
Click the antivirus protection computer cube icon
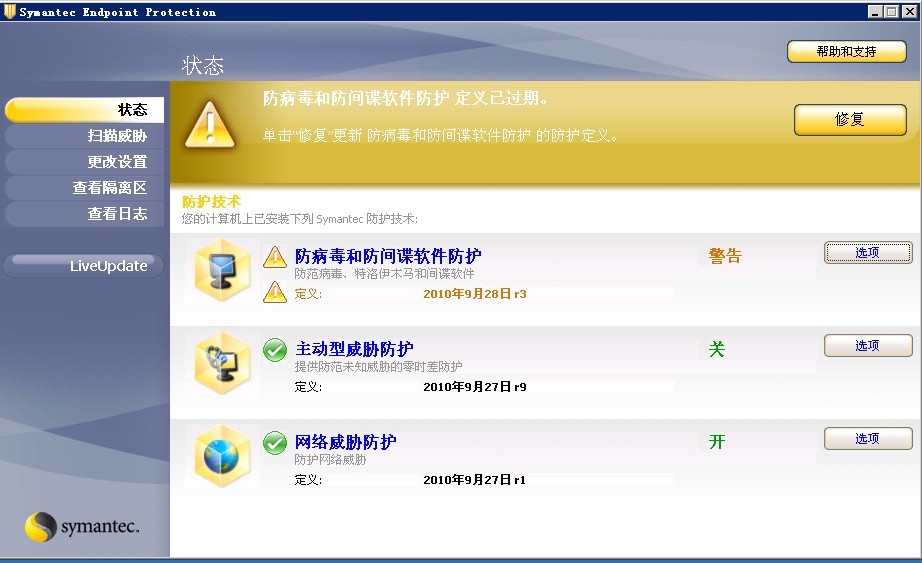[x=222, y=270]
